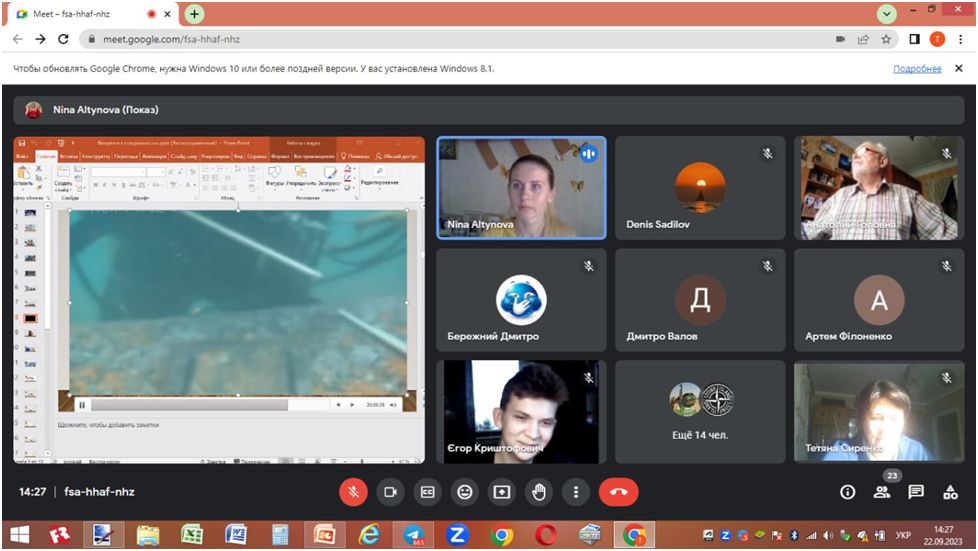Open Excel from the taskbar
978x551 pixels.
[x=191, y=535]
